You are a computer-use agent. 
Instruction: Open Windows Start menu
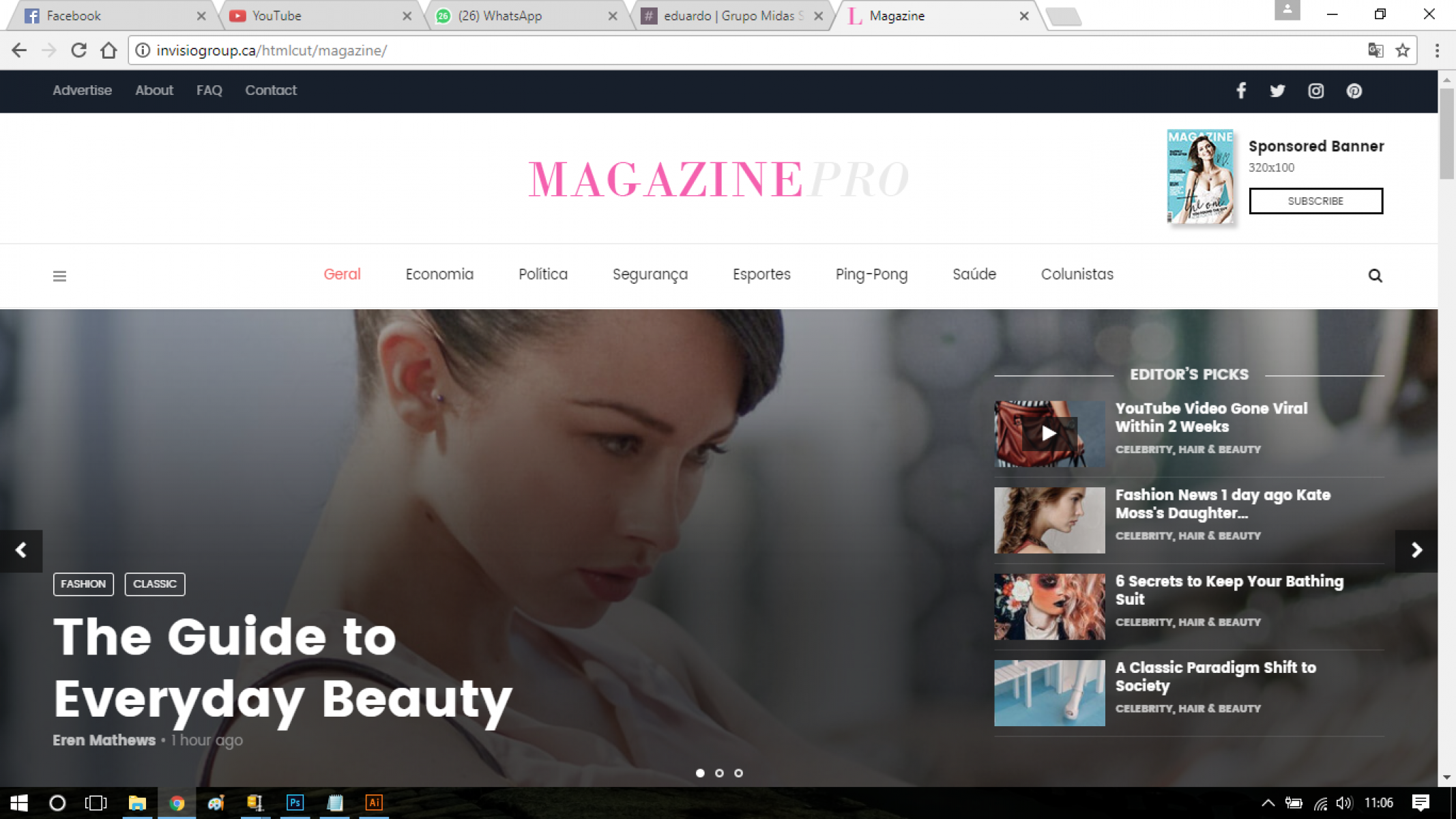click(19, 803)
